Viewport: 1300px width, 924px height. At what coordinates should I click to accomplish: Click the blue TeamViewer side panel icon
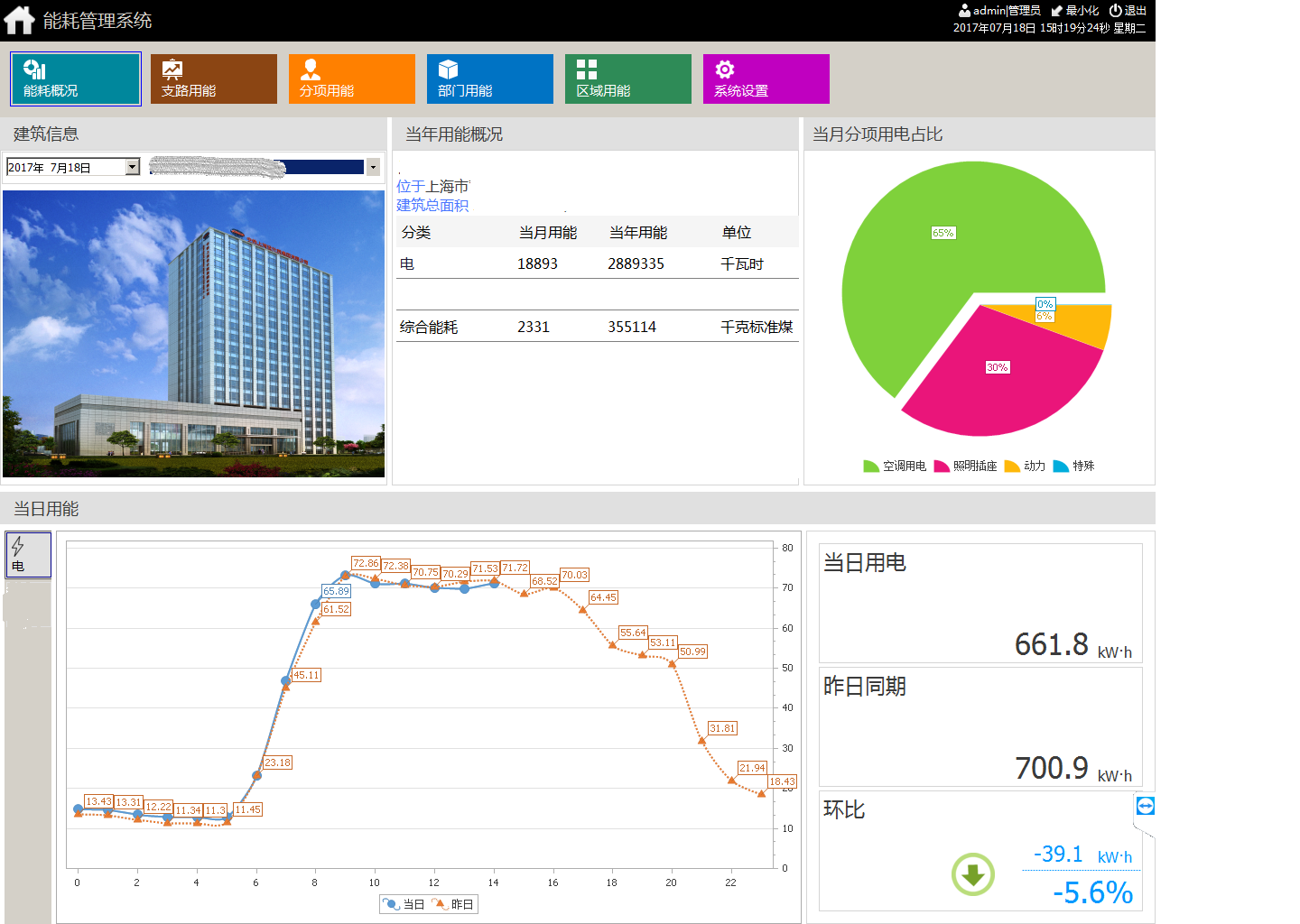(x=1145, y=806)
